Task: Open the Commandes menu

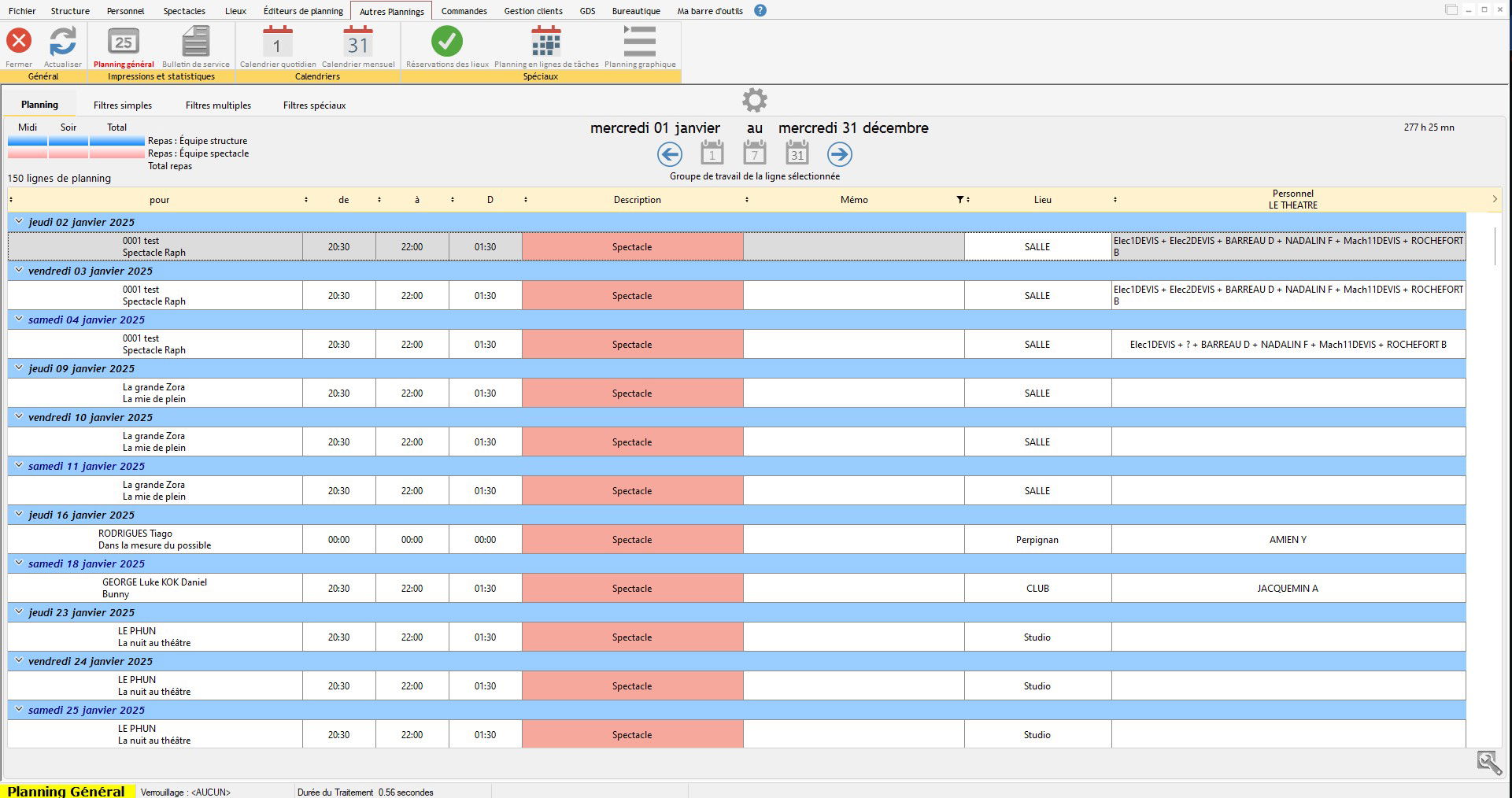Action: 464,11
